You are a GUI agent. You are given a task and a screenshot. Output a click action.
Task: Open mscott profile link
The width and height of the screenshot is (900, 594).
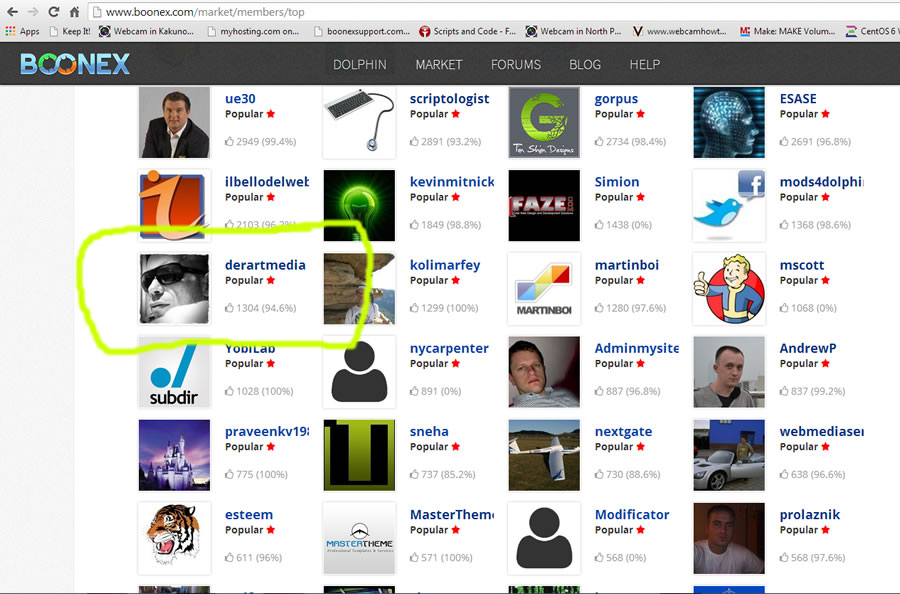(801, 265)
